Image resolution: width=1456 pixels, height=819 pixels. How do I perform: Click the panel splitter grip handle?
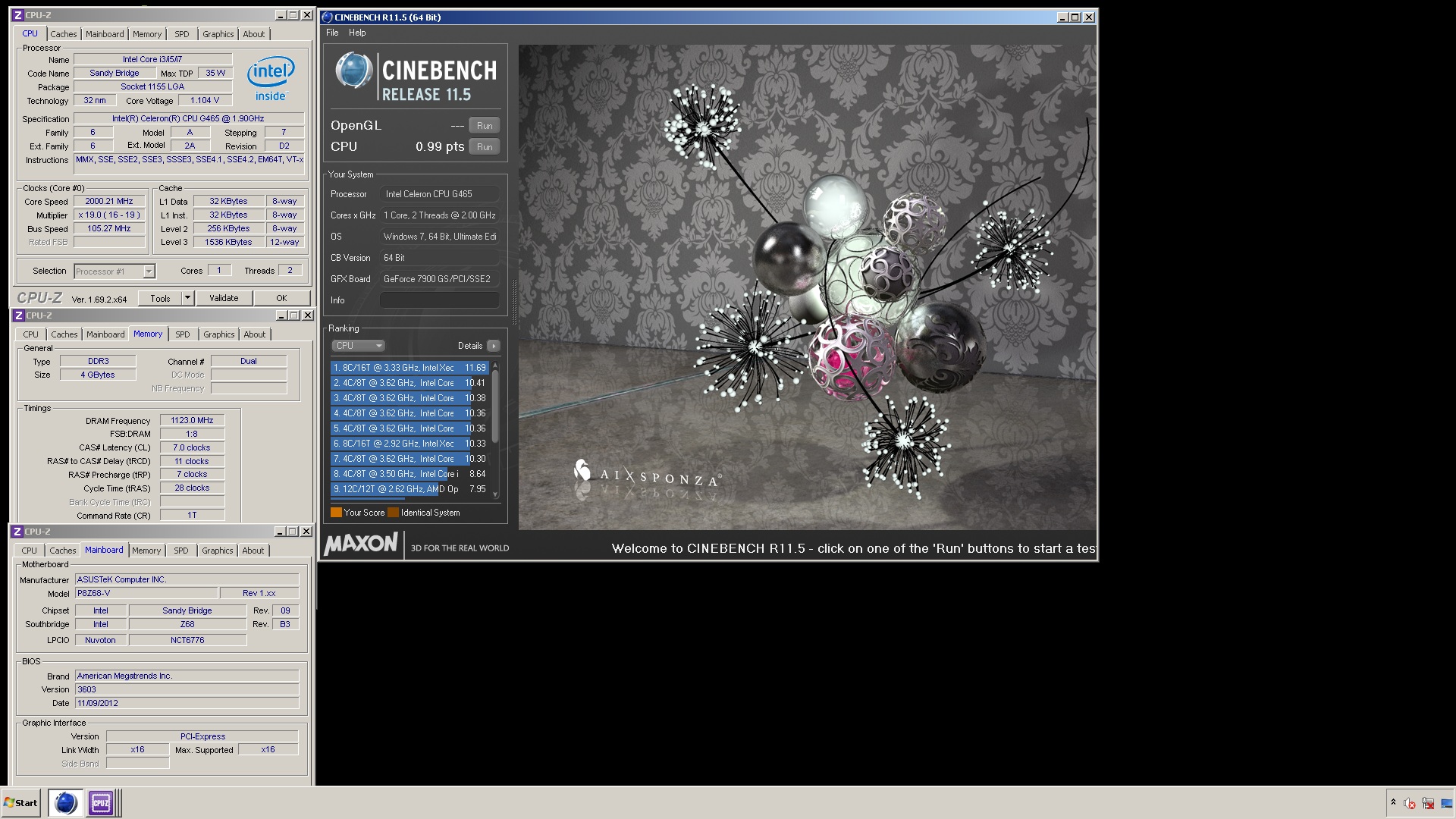click(x=513, y=302)
